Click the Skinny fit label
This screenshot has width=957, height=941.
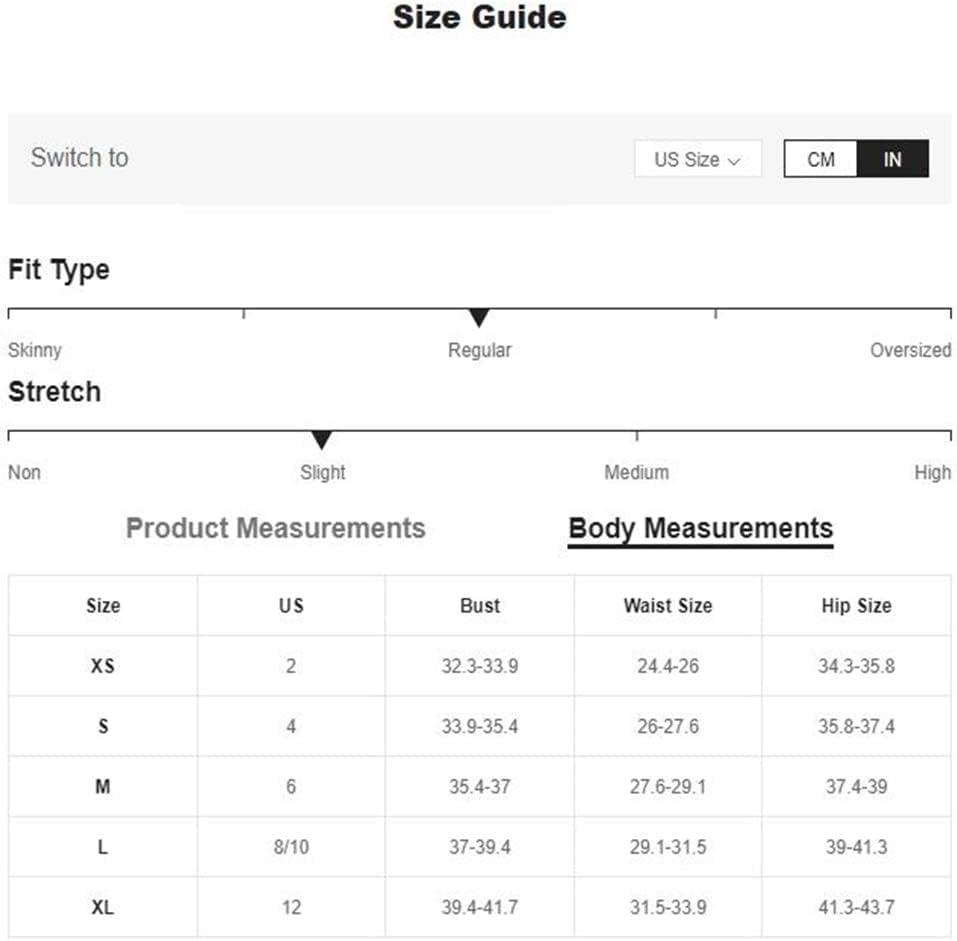click(x=35, y=350)
